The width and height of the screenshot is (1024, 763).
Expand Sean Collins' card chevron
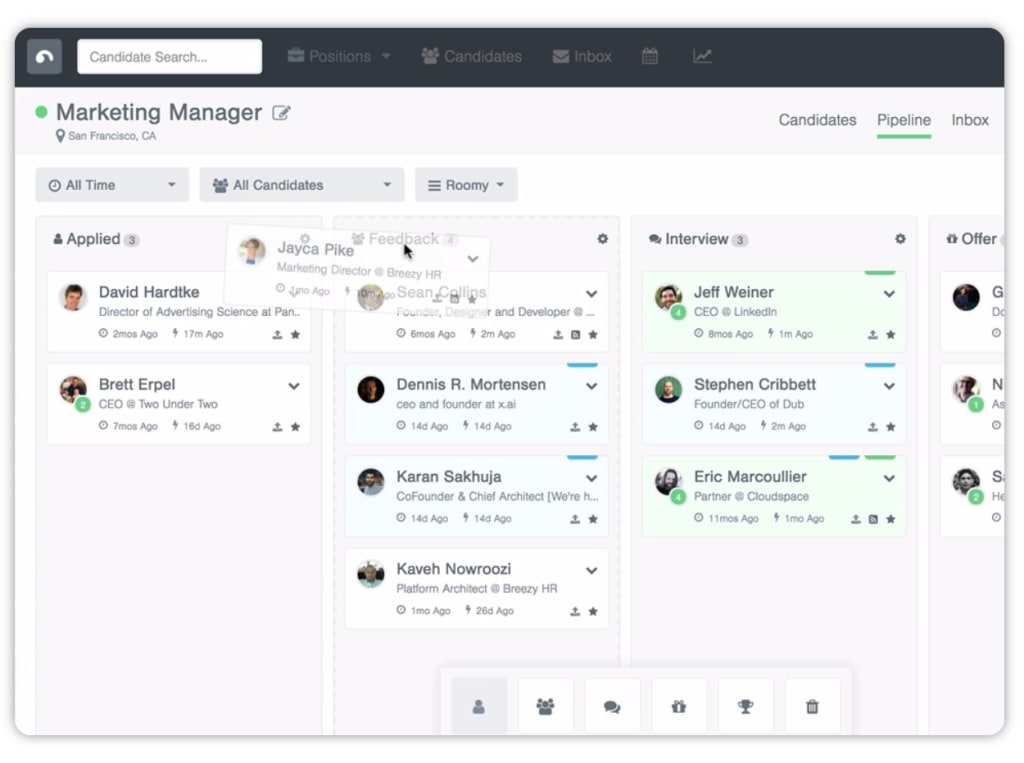[x=592, y=294]
